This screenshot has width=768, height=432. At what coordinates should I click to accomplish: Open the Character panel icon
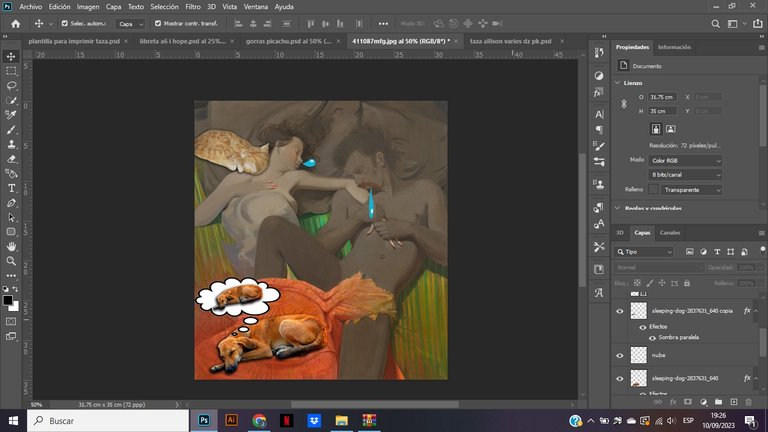point(599,114)
